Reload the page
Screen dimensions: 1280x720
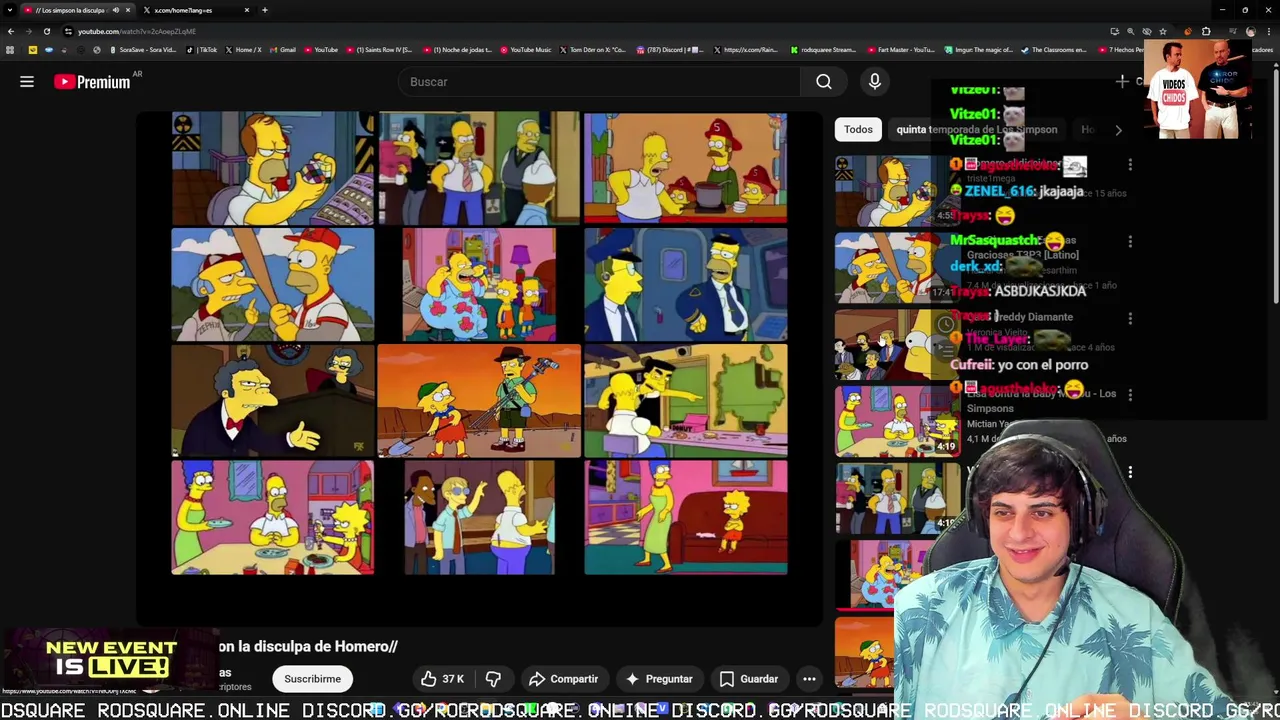point(46,31)
